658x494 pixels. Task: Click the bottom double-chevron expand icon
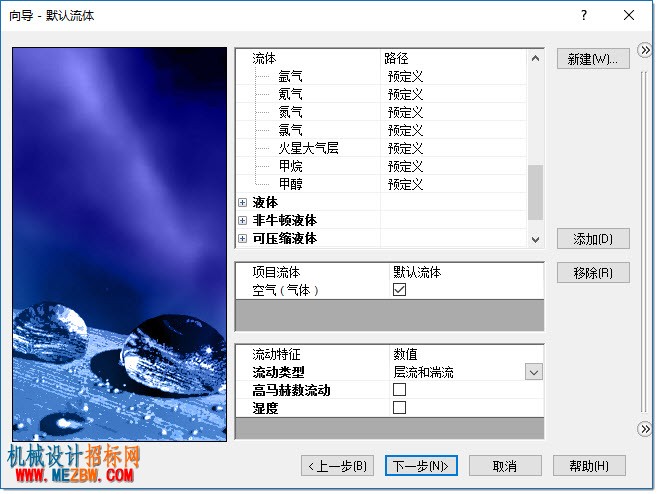645,429
